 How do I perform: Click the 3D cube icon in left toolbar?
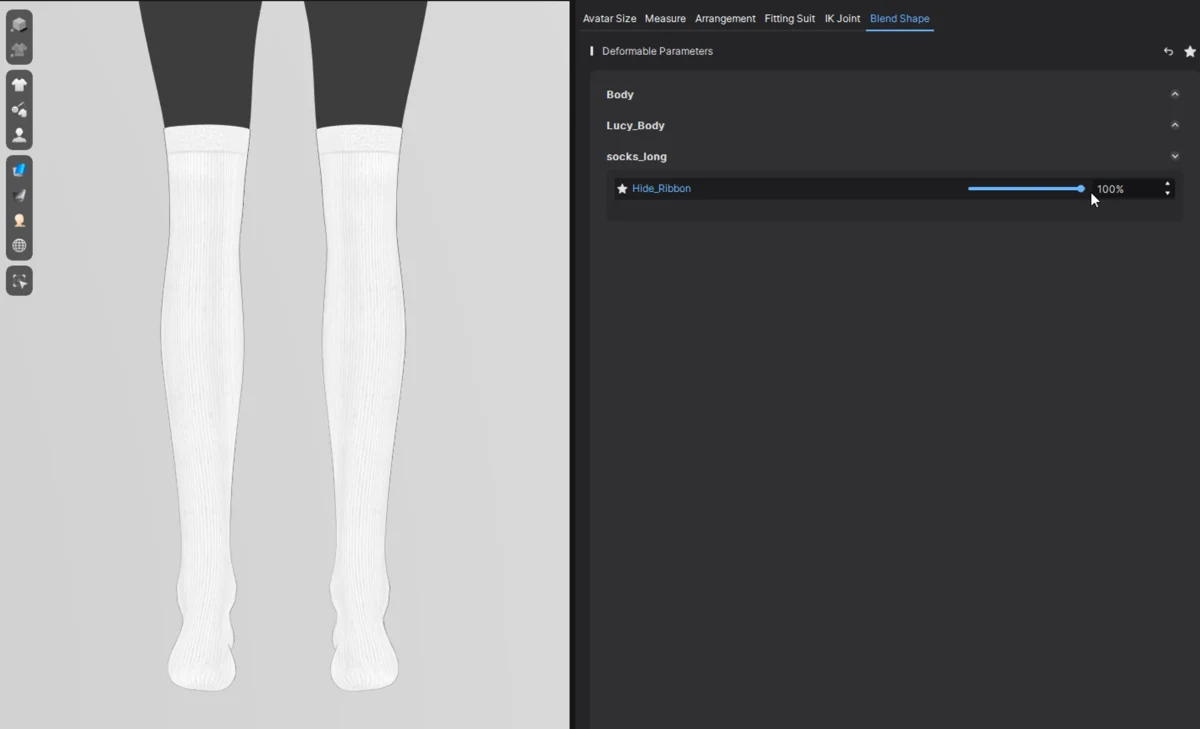19,25
